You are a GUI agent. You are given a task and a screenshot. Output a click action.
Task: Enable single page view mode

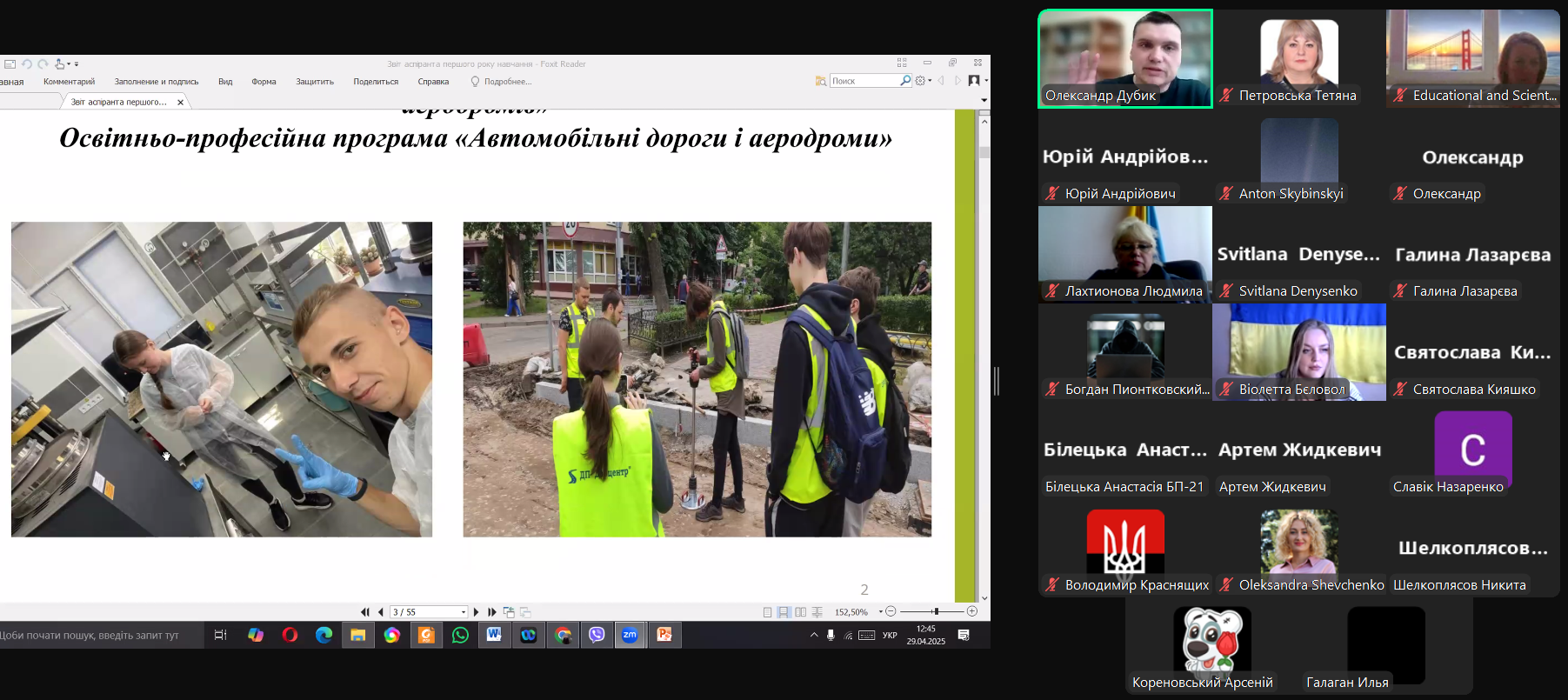767,612
